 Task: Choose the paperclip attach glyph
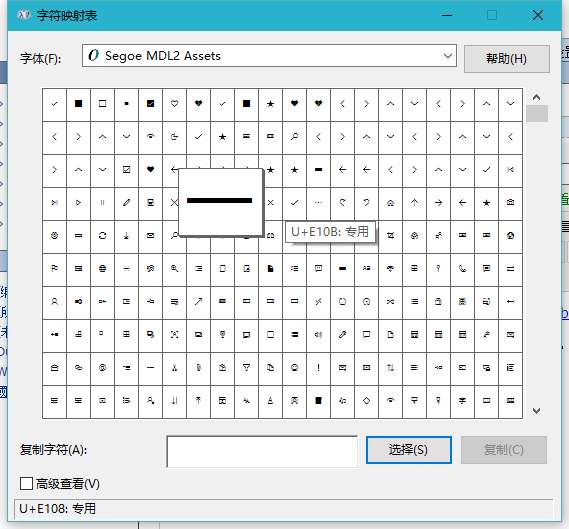point(198,368)
